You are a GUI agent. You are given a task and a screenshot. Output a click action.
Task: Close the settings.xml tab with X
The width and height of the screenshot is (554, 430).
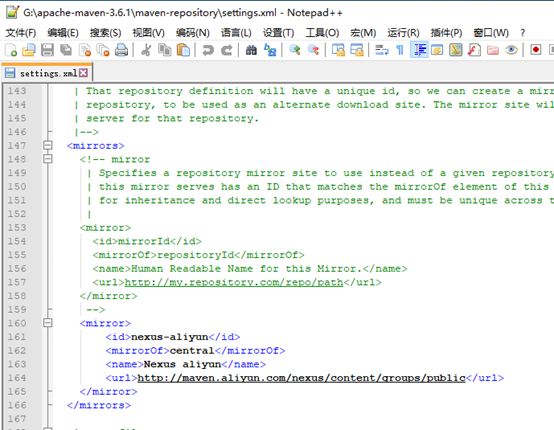click(x=83, y=73)
